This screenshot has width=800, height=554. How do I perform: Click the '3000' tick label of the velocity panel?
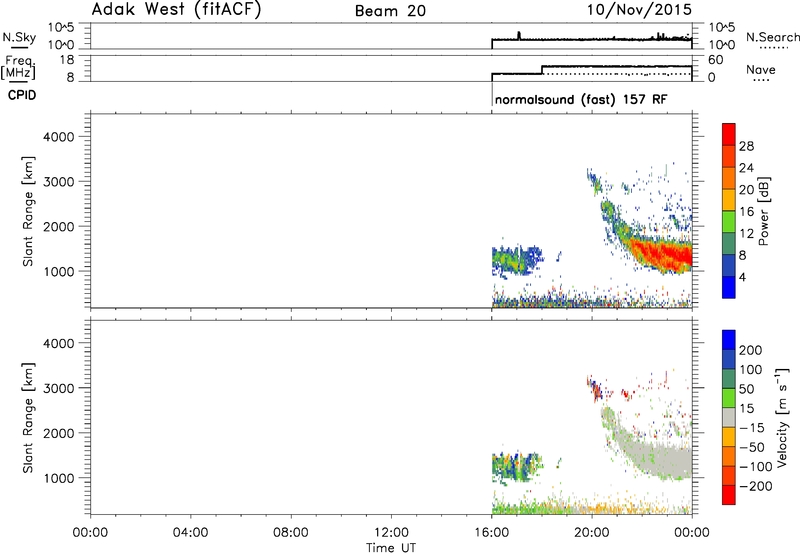point(58,388)
